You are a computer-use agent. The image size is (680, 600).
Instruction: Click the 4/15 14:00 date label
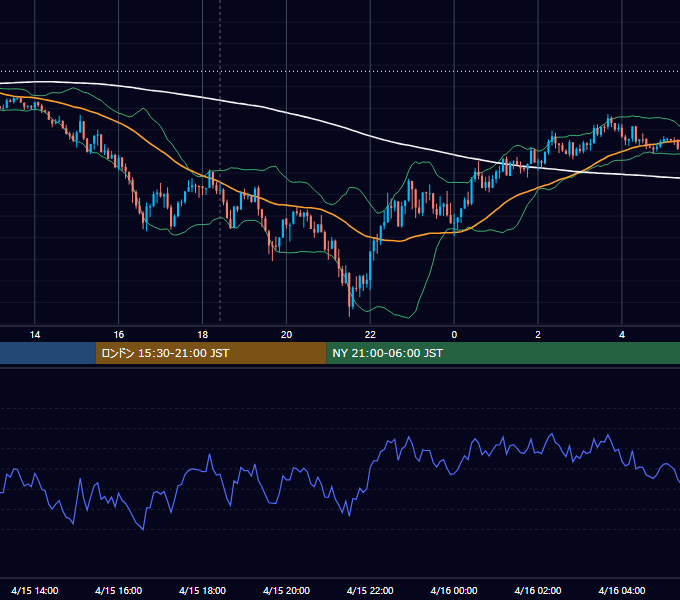[35, 590]
